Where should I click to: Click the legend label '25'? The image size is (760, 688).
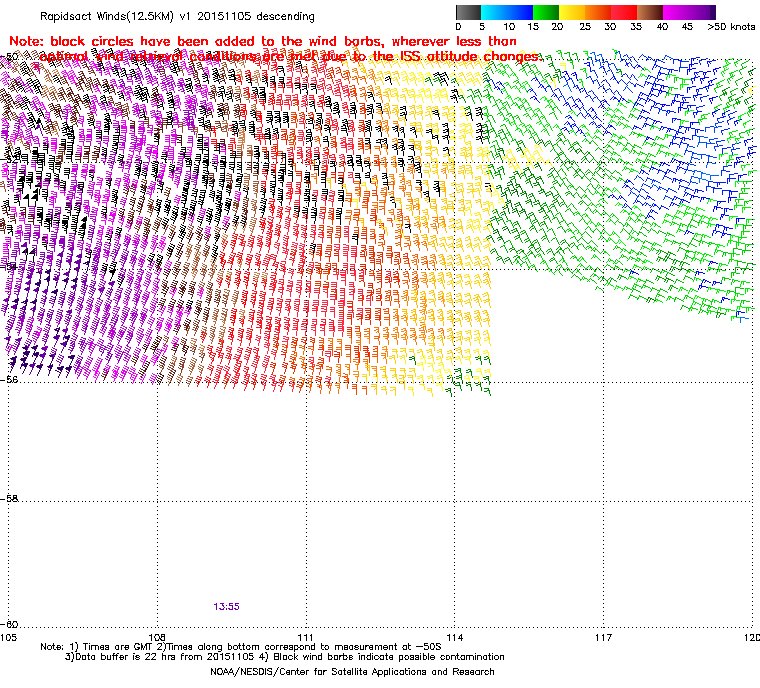click(585, 27)
